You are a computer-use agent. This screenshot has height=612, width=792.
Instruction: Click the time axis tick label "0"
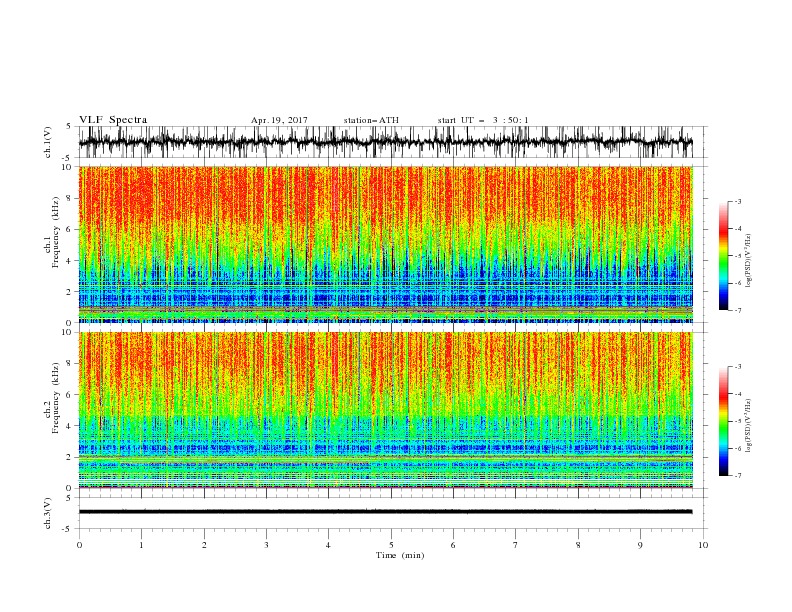(x=79, y=545)
